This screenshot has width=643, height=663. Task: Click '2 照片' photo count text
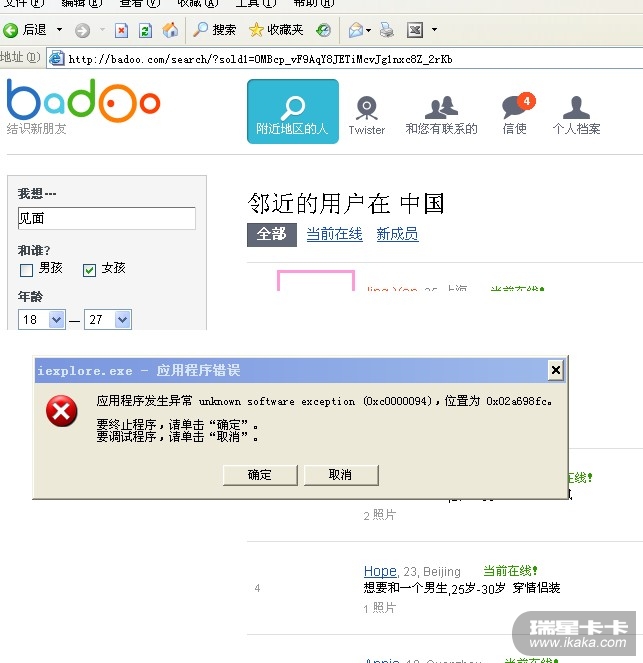[380, 515]
